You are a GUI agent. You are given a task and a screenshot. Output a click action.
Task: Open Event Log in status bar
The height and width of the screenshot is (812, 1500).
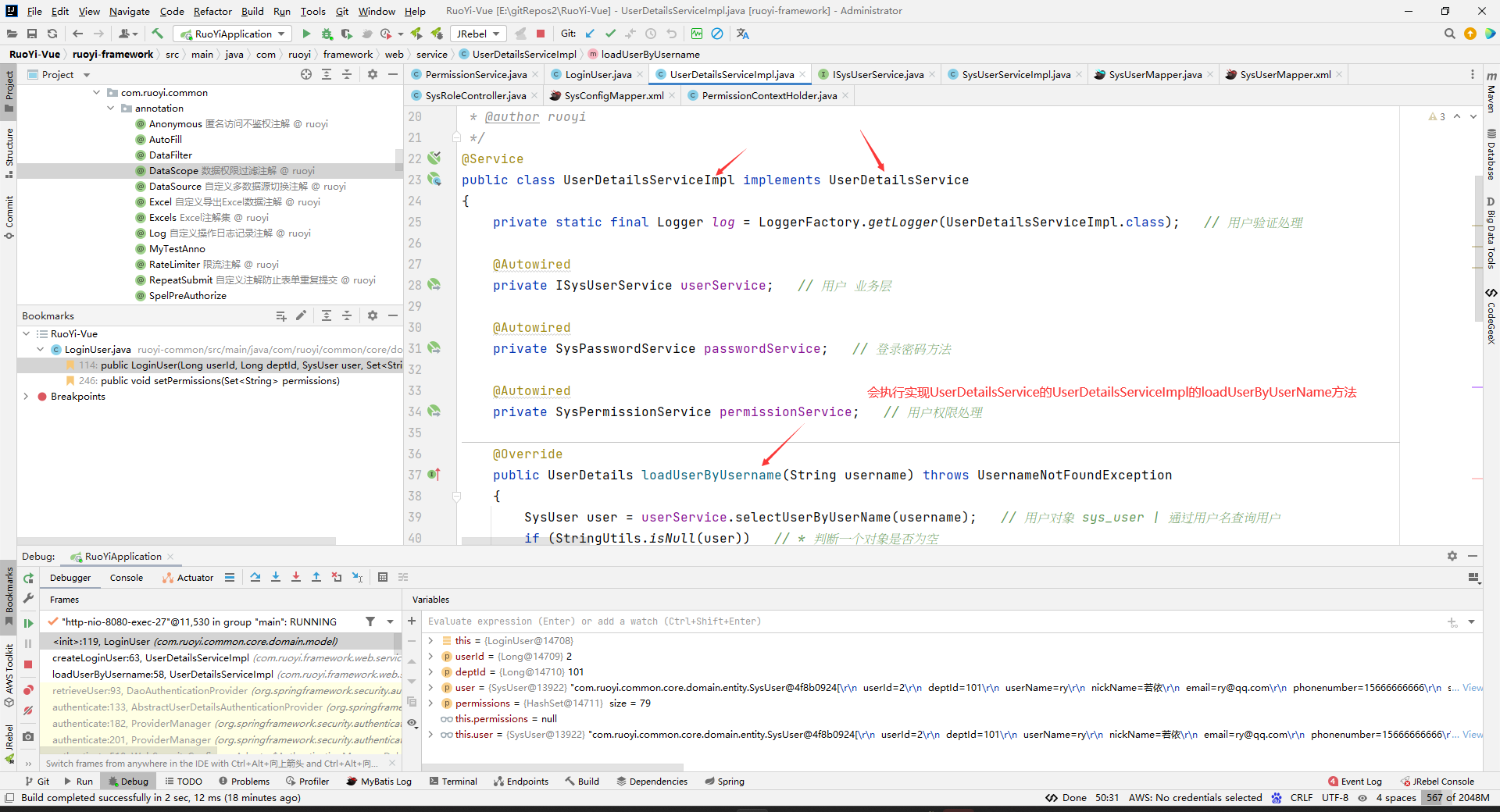click(x=1355, y=781)
